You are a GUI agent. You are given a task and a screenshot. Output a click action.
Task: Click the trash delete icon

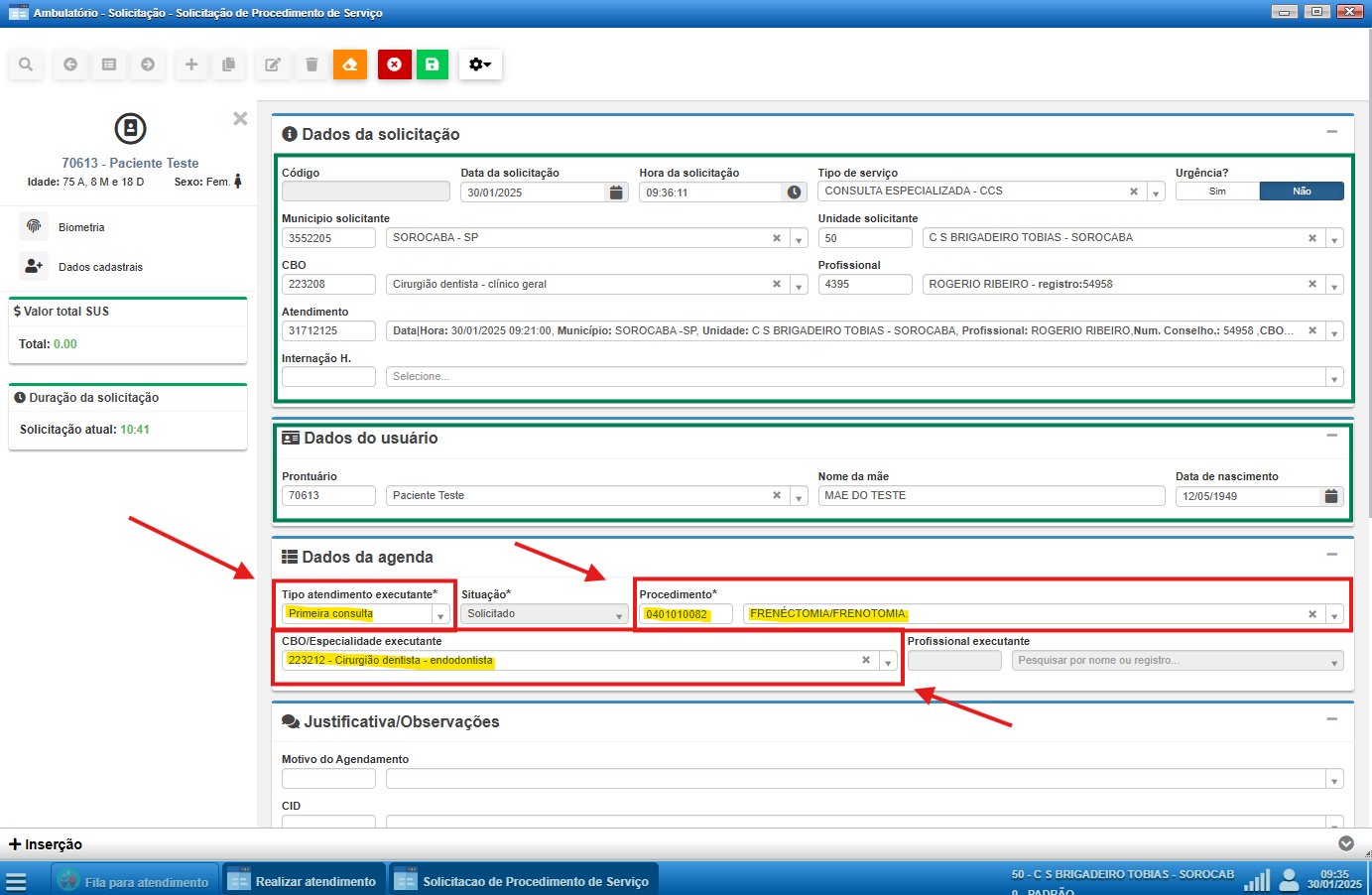tap(312, 64)
